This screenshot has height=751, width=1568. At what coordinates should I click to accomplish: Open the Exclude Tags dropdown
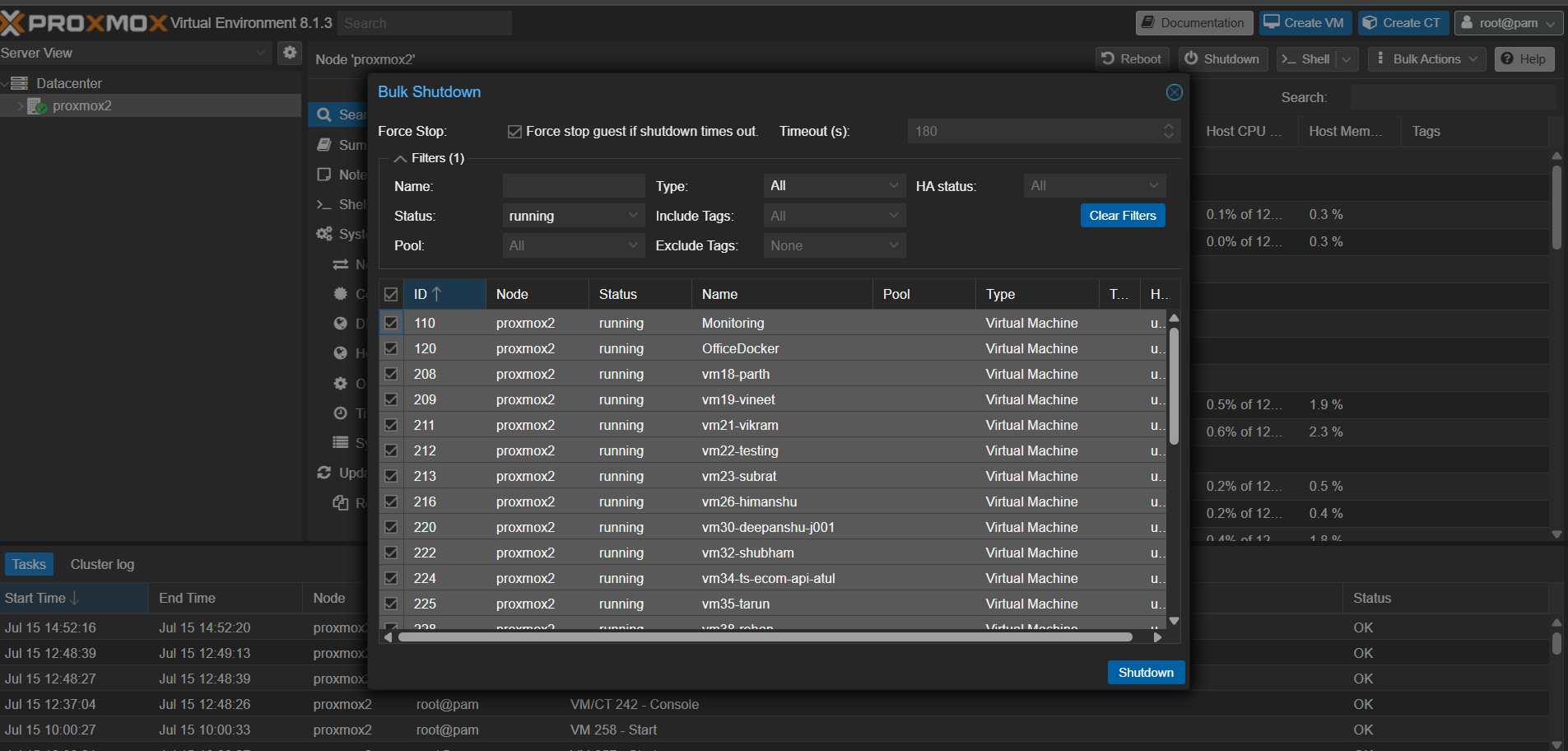click(x=894, y=245)
